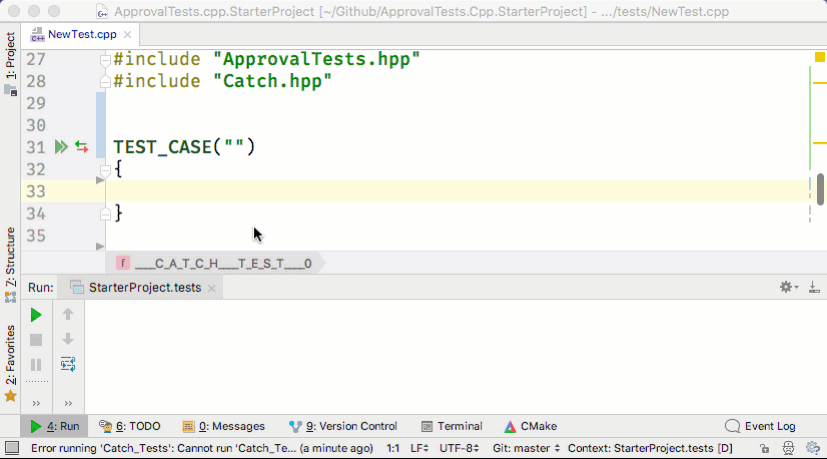Toggle soft-wrap icon in Run panel

pyautogui.click(x=68, y=364)
